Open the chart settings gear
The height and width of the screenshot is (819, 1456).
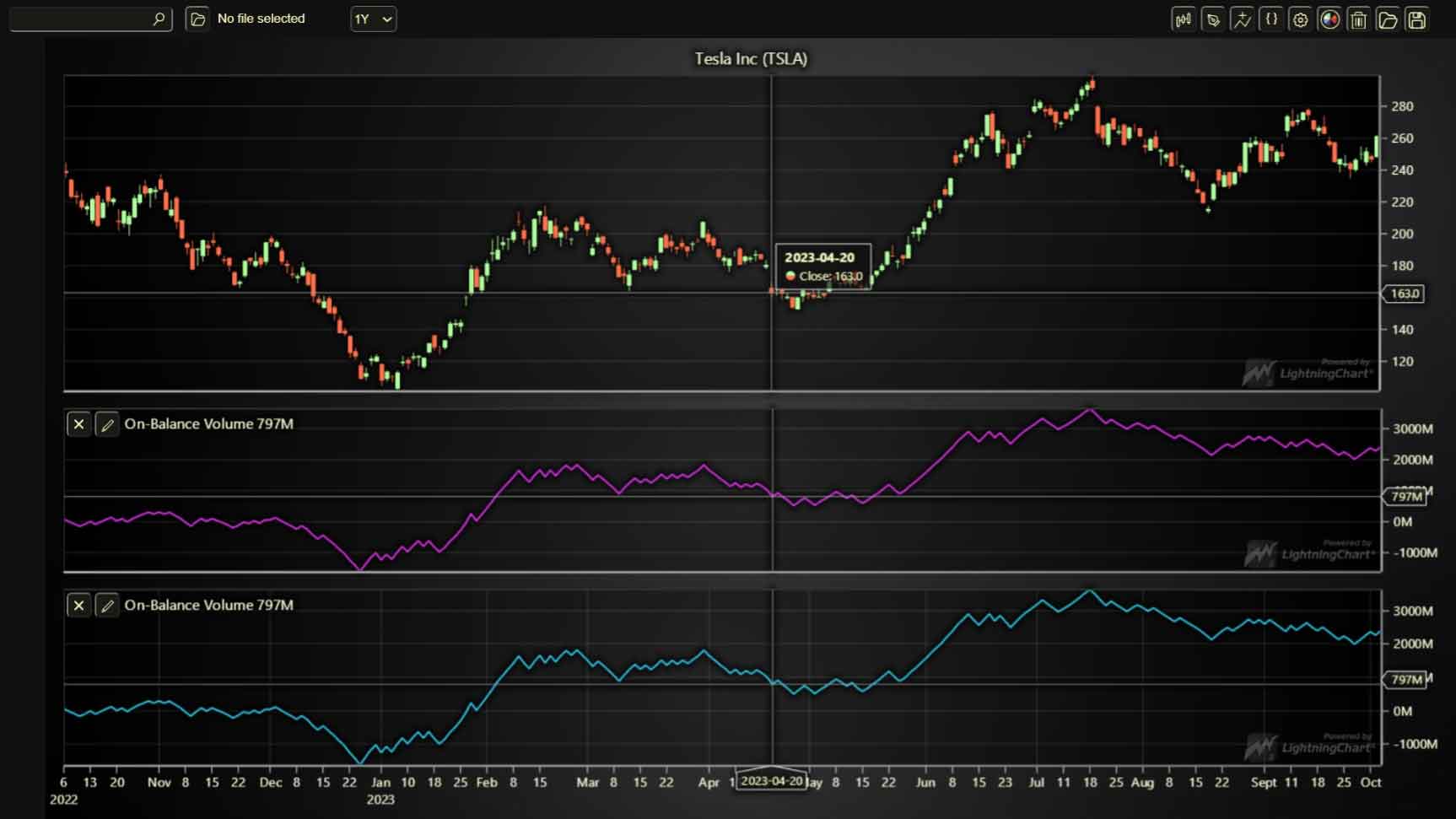click(x=1300, y=19)
